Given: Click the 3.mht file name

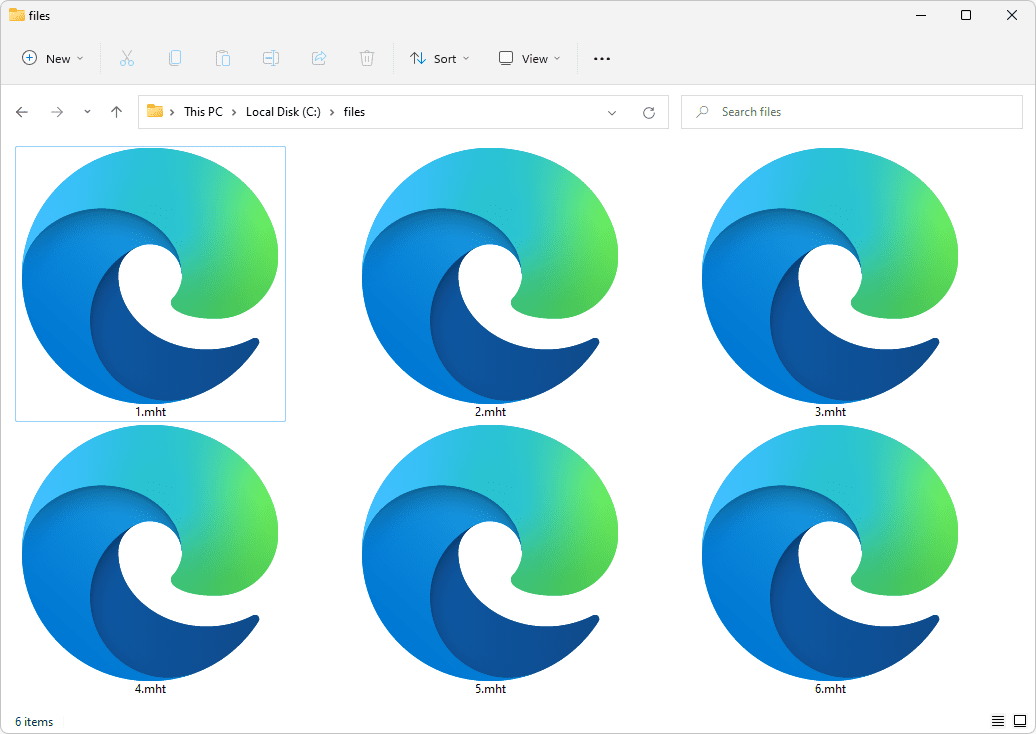Looking at the screenshot, I should pos(831,412).
